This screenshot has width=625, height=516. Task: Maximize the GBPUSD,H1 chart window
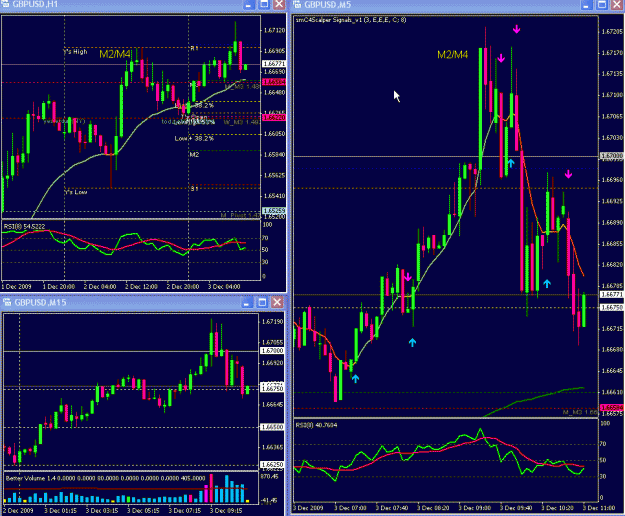point(263,4)
